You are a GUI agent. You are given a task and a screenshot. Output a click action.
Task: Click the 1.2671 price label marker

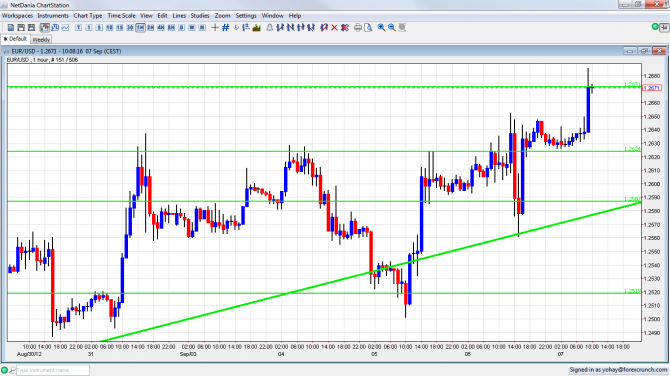[x=652, y=88]
